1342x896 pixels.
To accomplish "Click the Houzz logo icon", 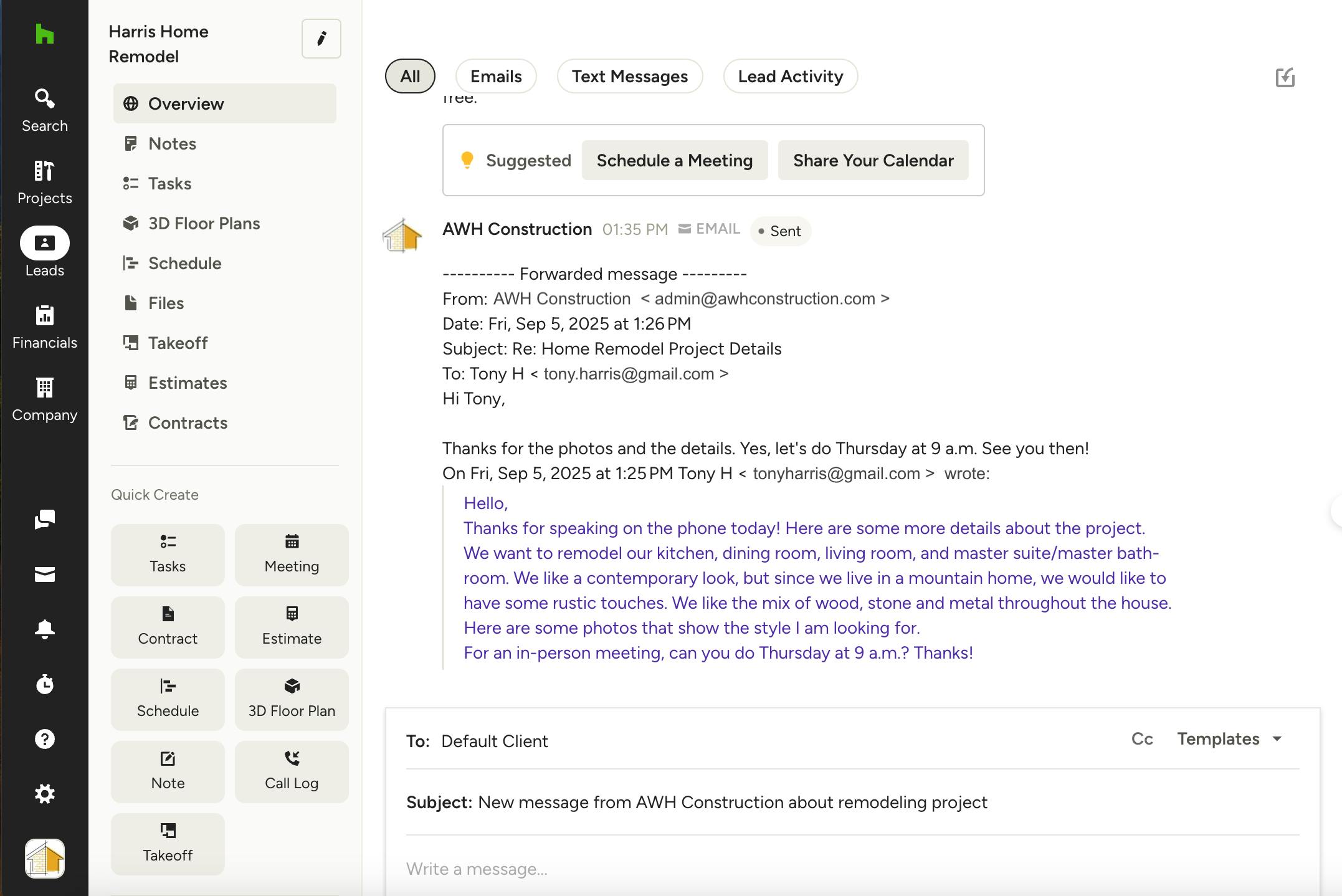I will point(44,34).
